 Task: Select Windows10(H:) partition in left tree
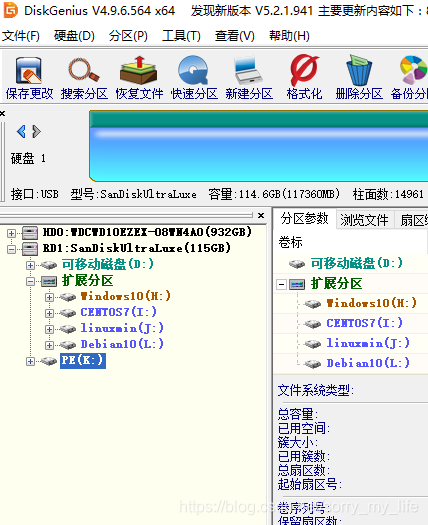(x=126, y=296)
